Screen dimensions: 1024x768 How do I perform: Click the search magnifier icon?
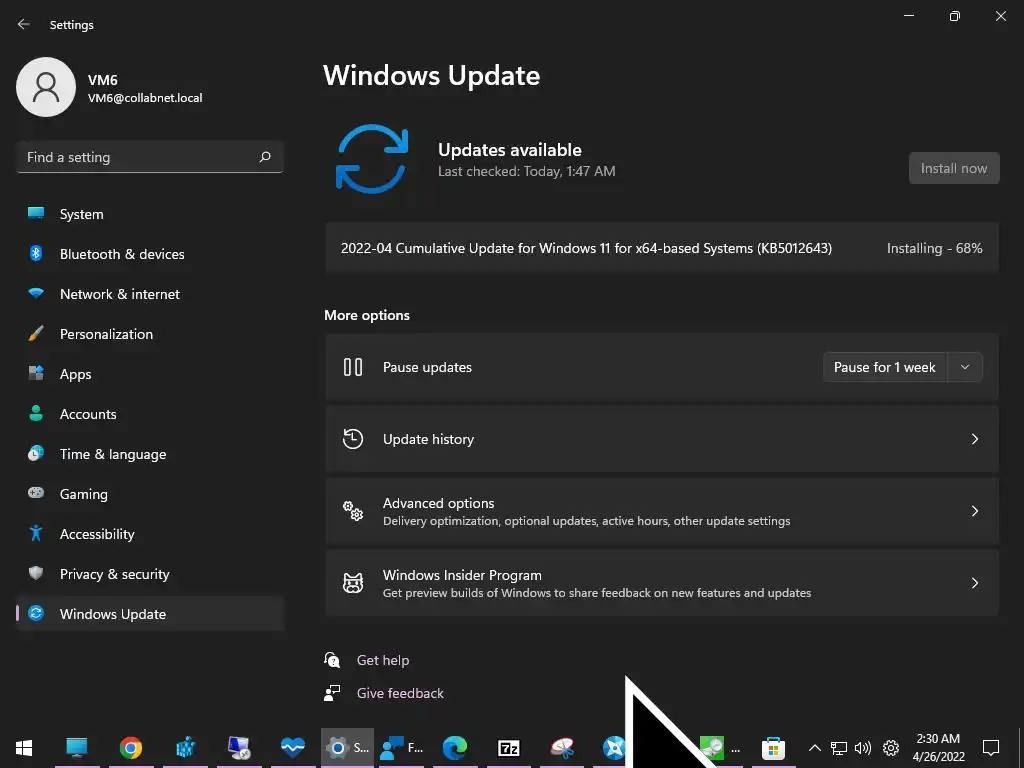click(265, 157)
